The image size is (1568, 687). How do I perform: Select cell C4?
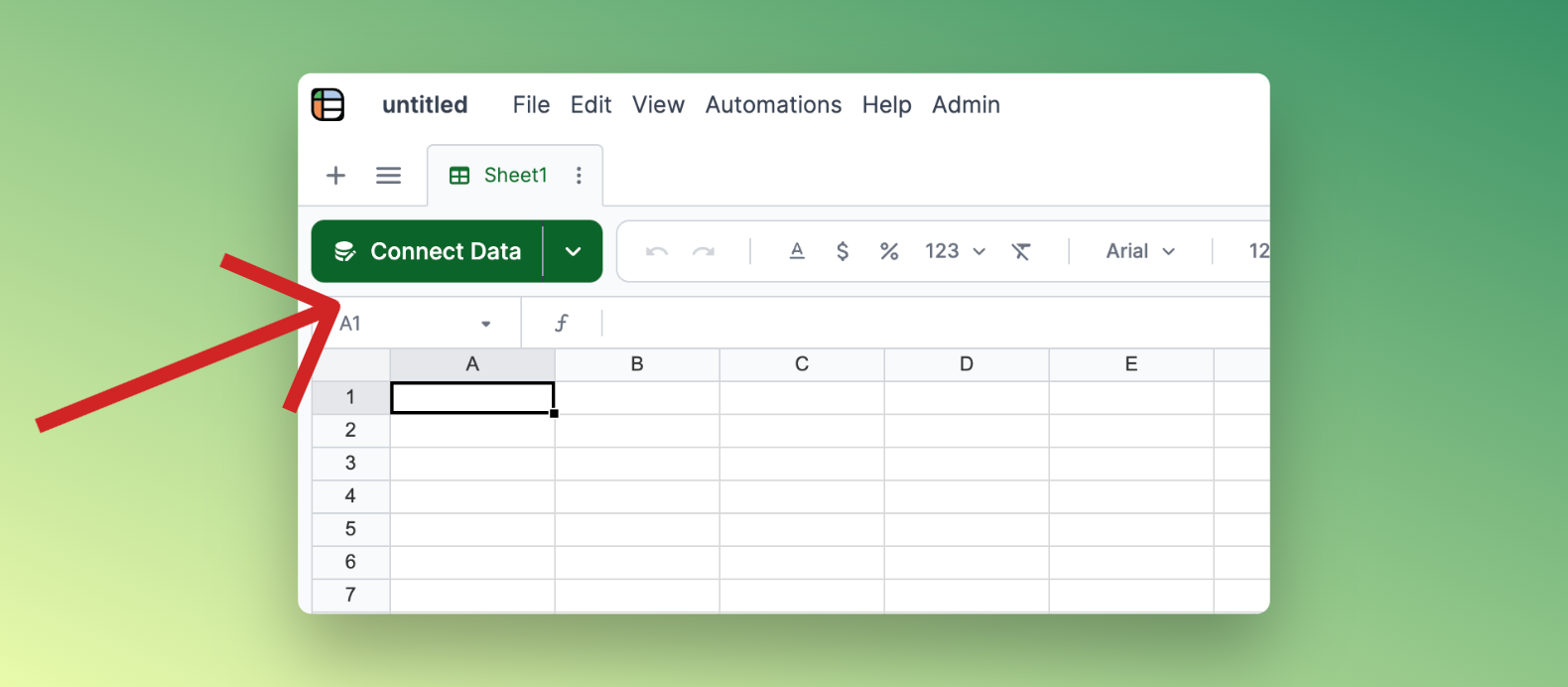(802, 496)
